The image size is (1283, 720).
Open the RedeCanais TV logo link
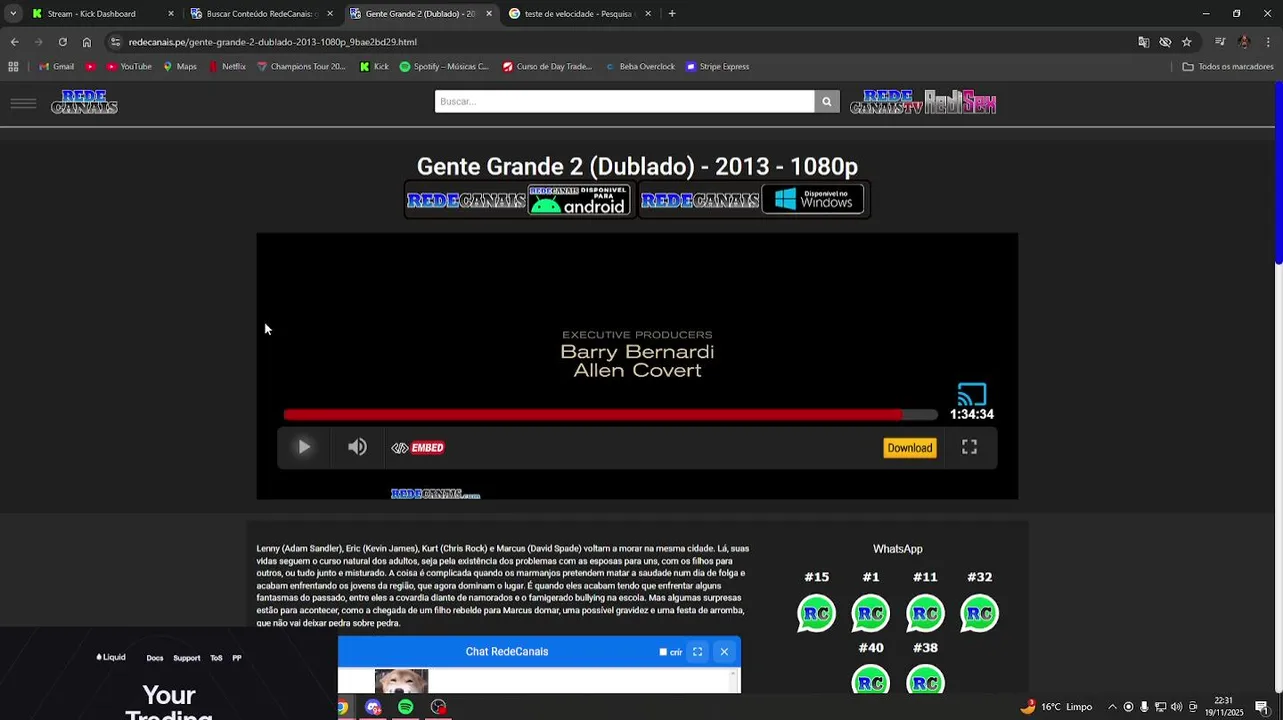click(886, 102)
